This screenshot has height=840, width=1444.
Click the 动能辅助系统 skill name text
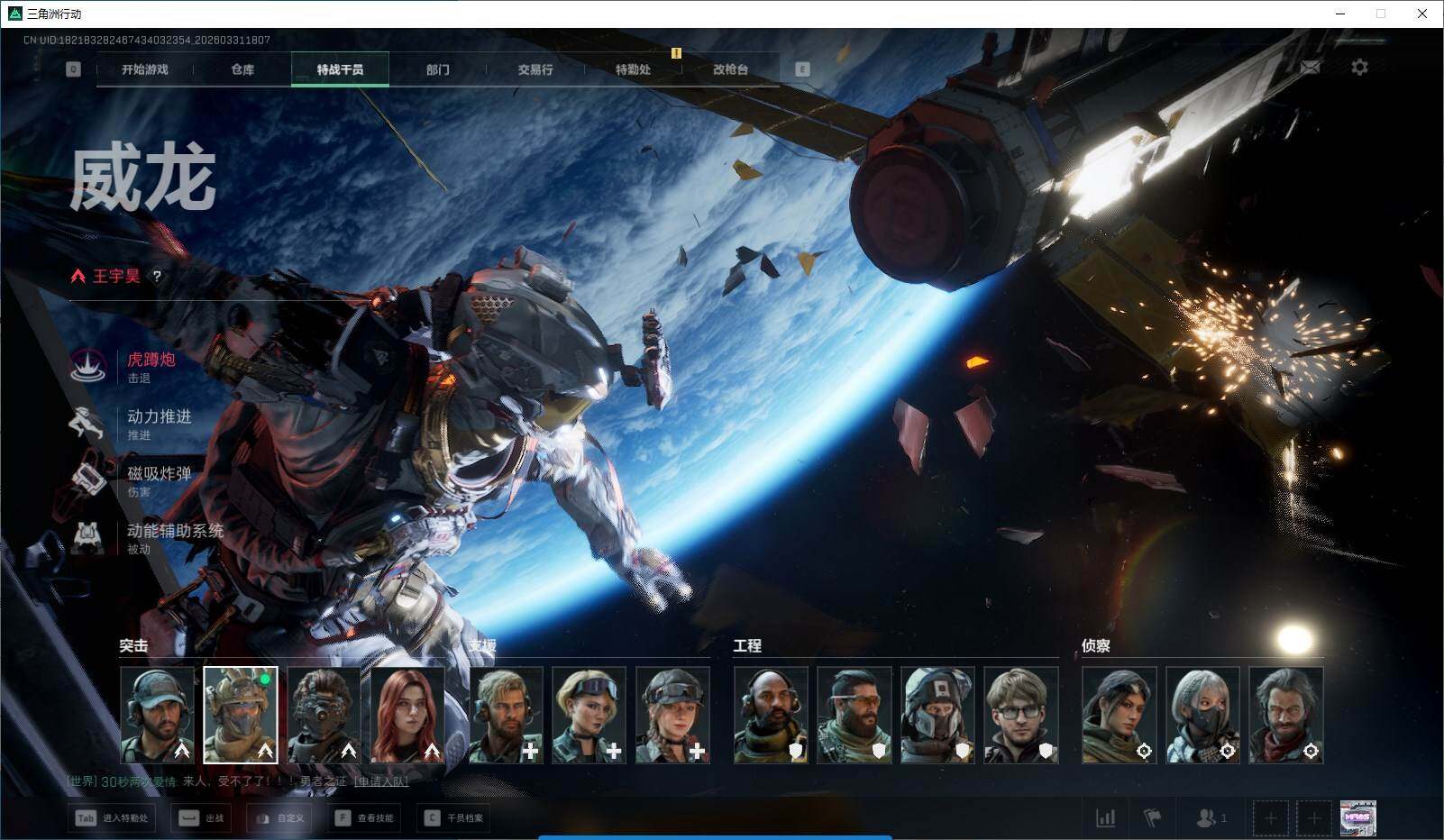coord(175,530)
